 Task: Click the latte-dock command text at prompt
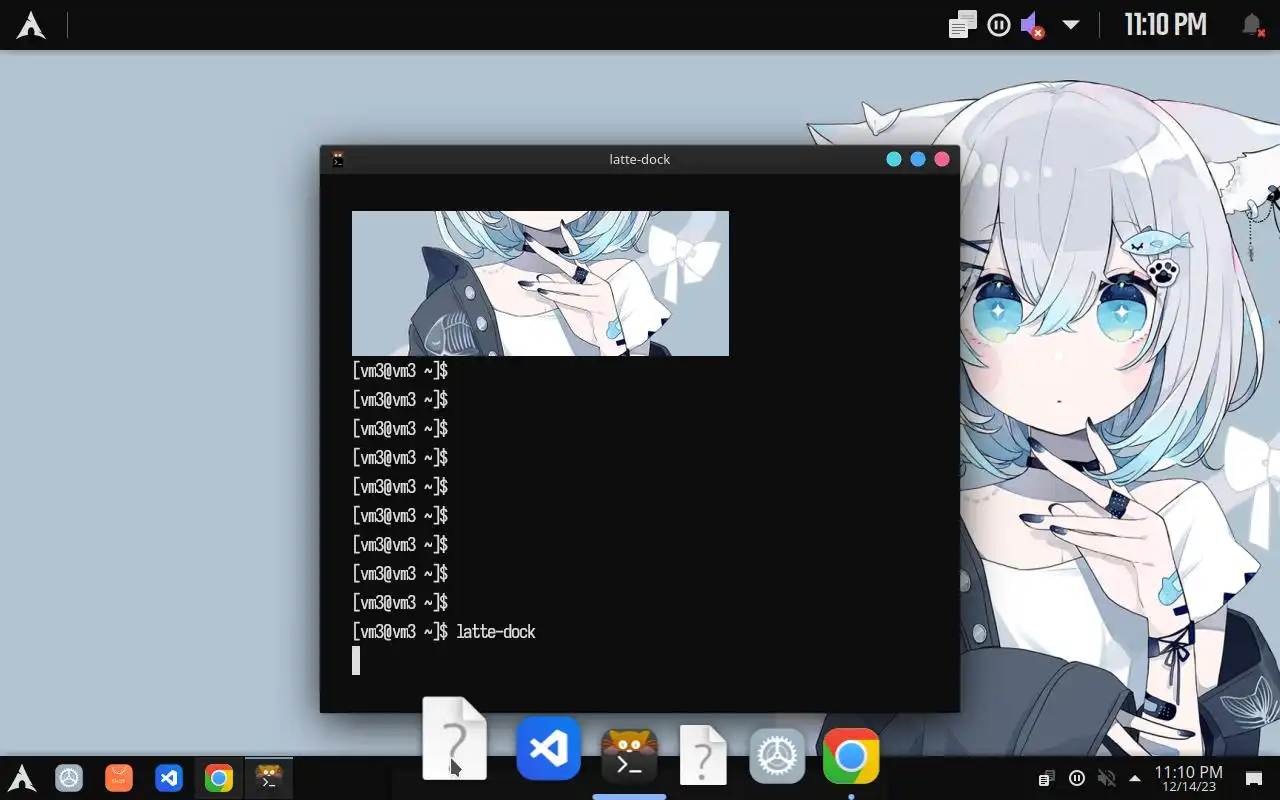pos(496,632)
